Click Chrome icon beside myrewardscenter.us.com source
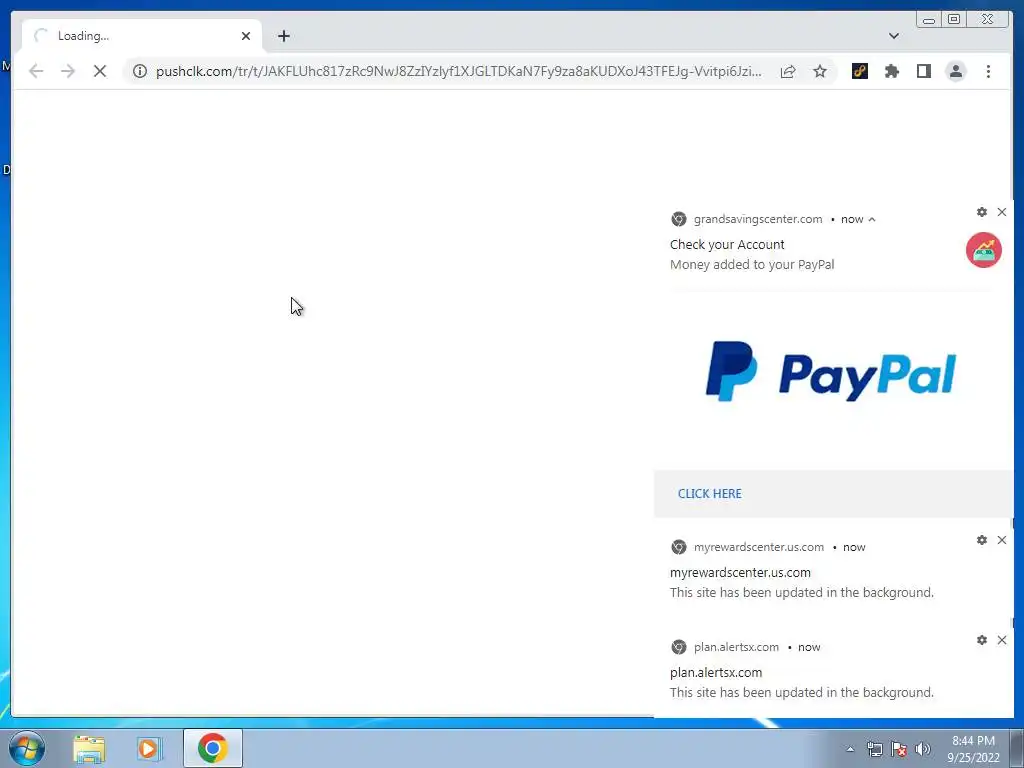 pos(679,547)
